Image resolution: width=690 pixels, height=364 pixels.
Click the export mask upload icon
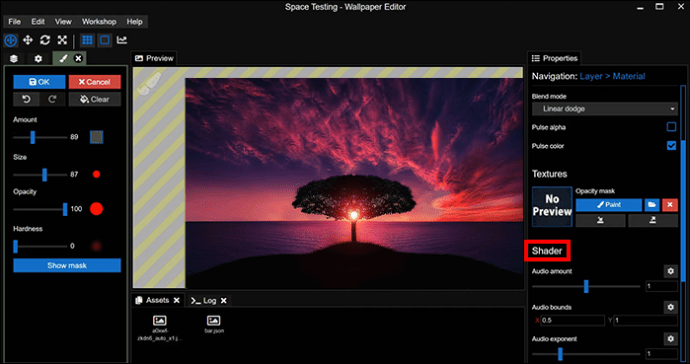tap(653, 221)
